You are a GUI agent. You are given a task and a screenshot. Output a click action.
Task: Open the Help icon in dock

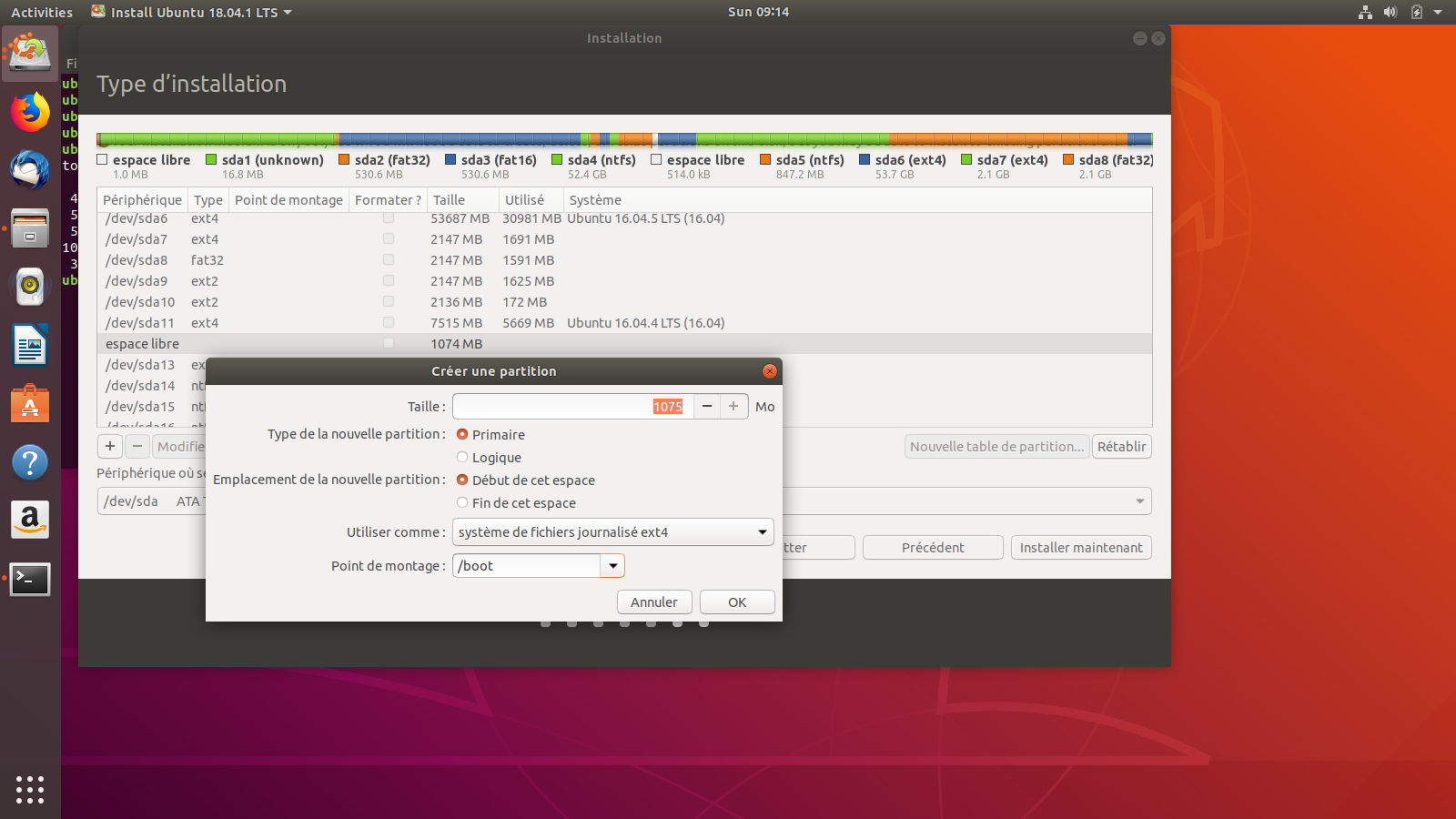[x=30, y=462]
